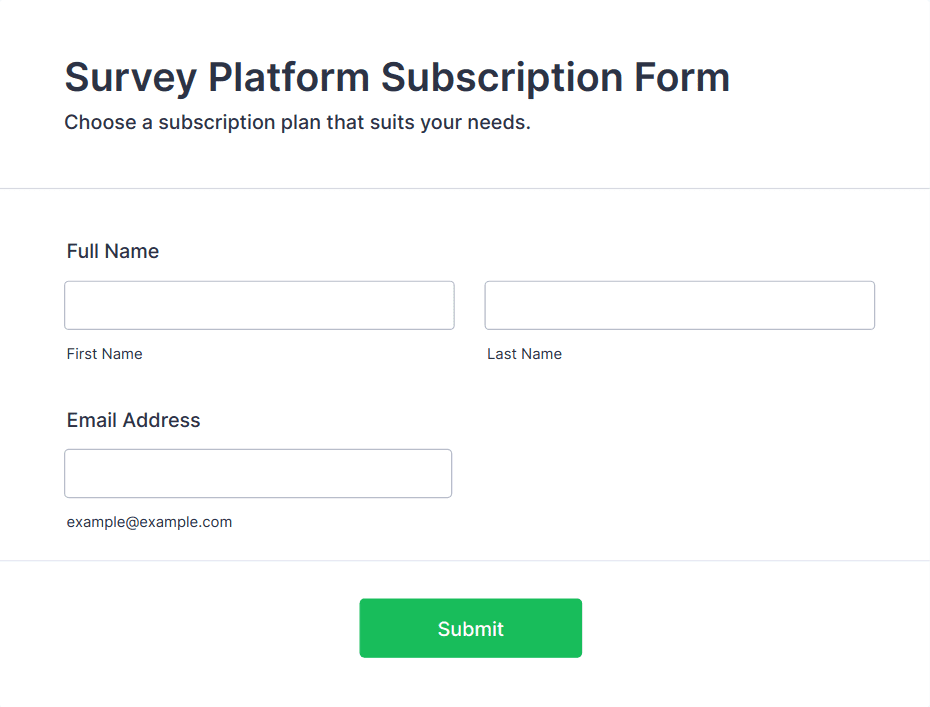Click the Last Name sublabel text
This screenshot has width=930, height=707.
[524, 354]
